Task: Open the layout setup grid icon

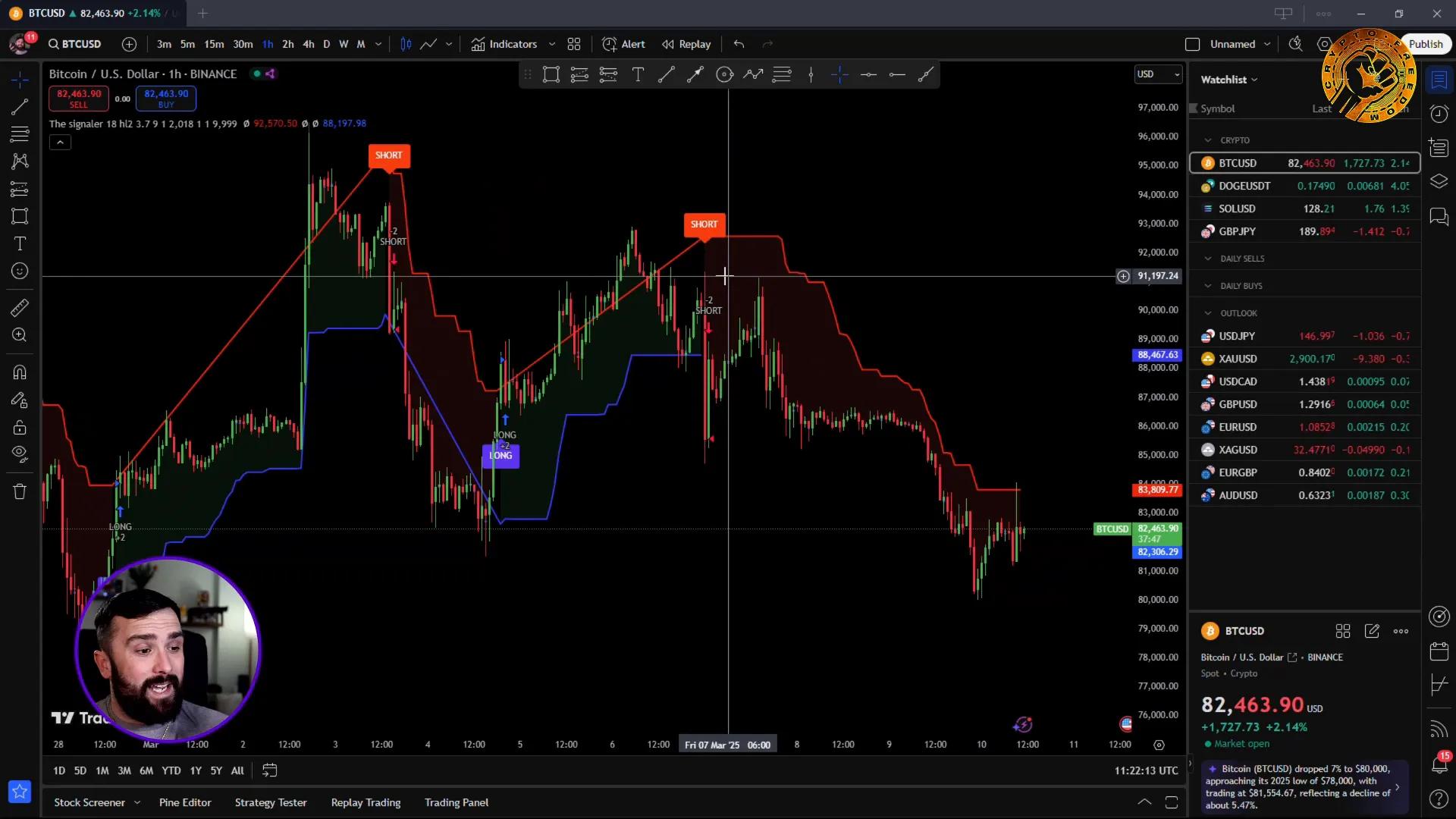Action: pyautogui.click(x=574, y=44)
